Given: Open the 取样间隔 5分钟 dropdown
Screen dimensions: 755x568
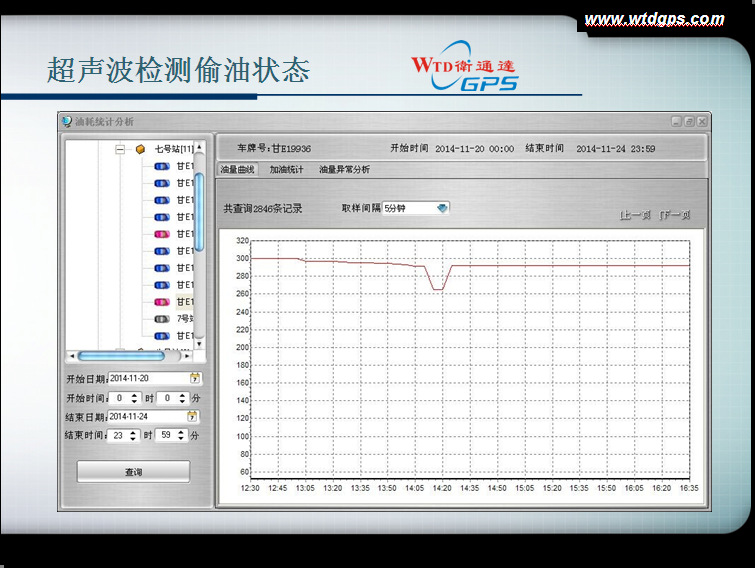Looking at the screenshot, I should pos(442,208).
